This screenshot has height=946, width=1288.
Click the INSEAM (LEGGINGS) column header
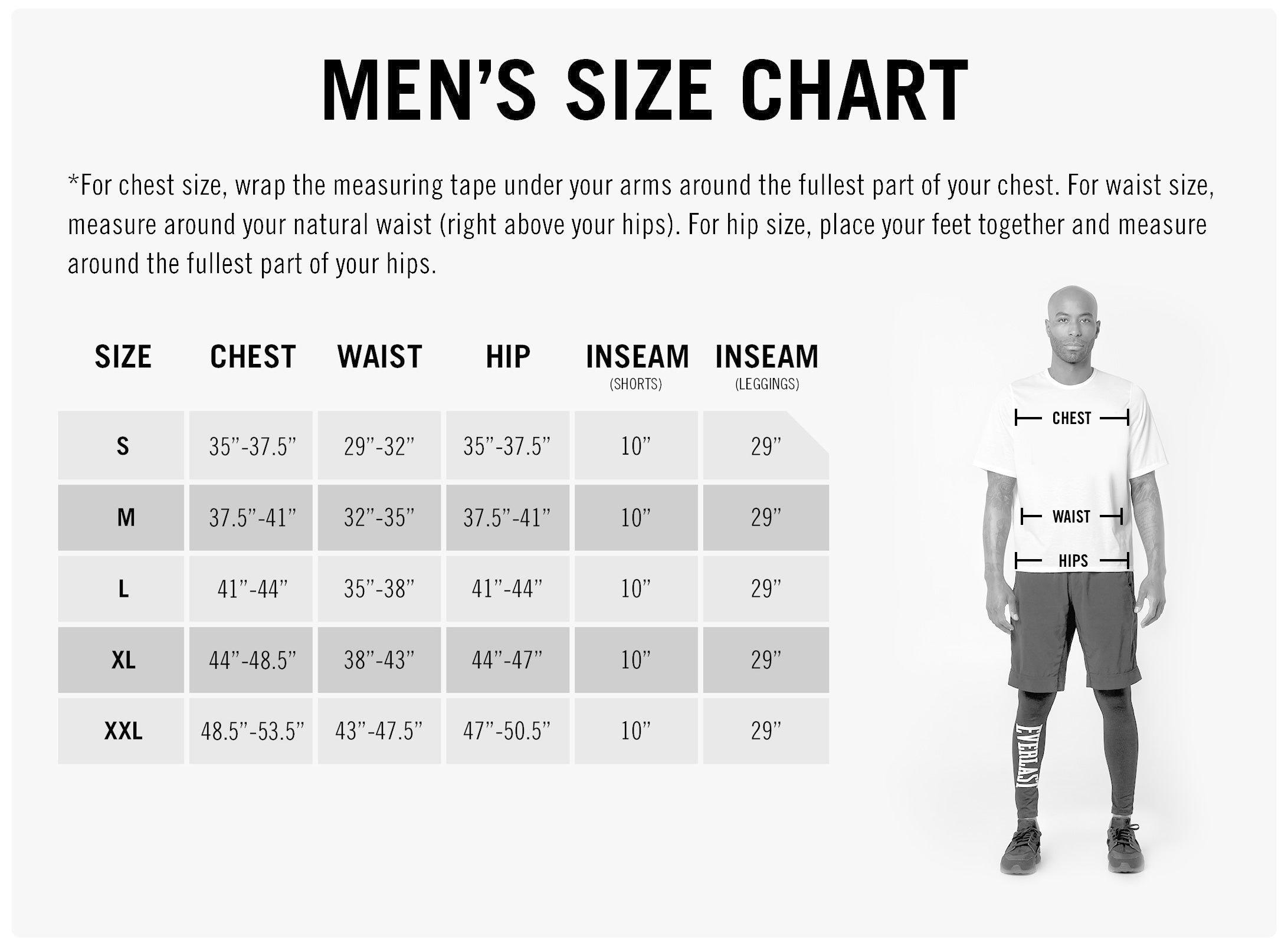(767, 367)
